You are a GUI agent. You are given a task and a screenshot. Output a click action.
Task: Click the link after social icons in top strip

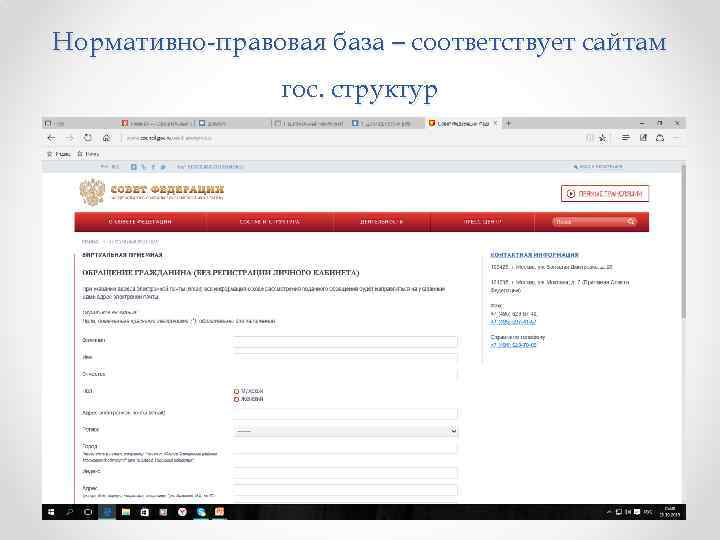coord(210,167)
